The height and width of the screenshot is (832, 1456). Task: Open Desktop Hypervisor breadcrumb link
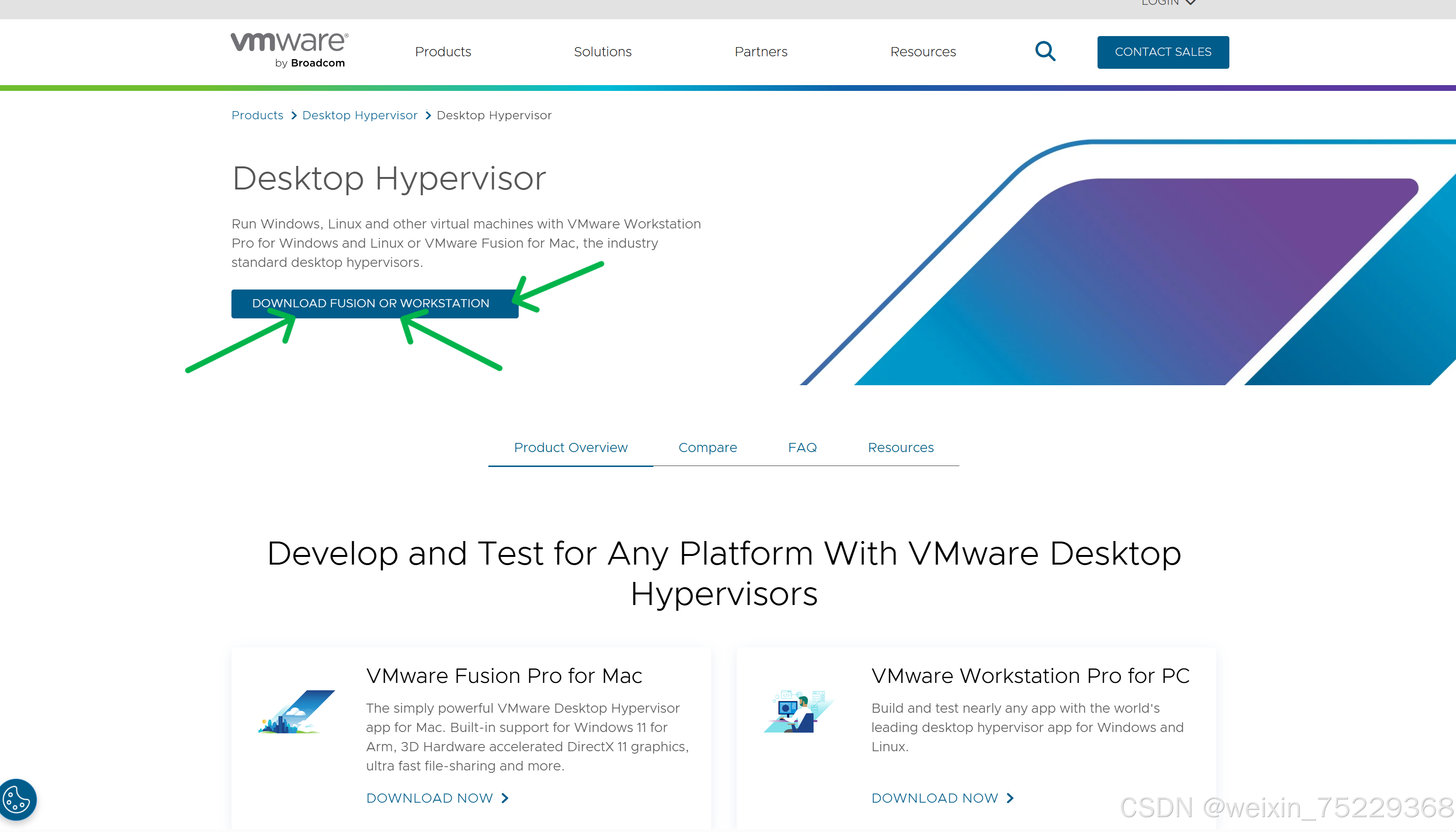[359, 115]
